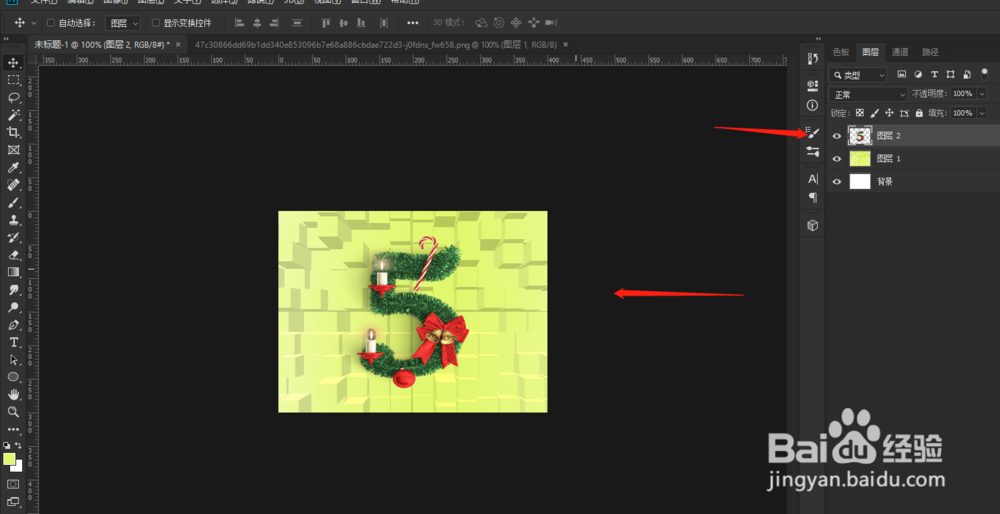The image size is (1000, 514).
Task: Open the Brush Settings panel icon
Action: pos(812,133)
